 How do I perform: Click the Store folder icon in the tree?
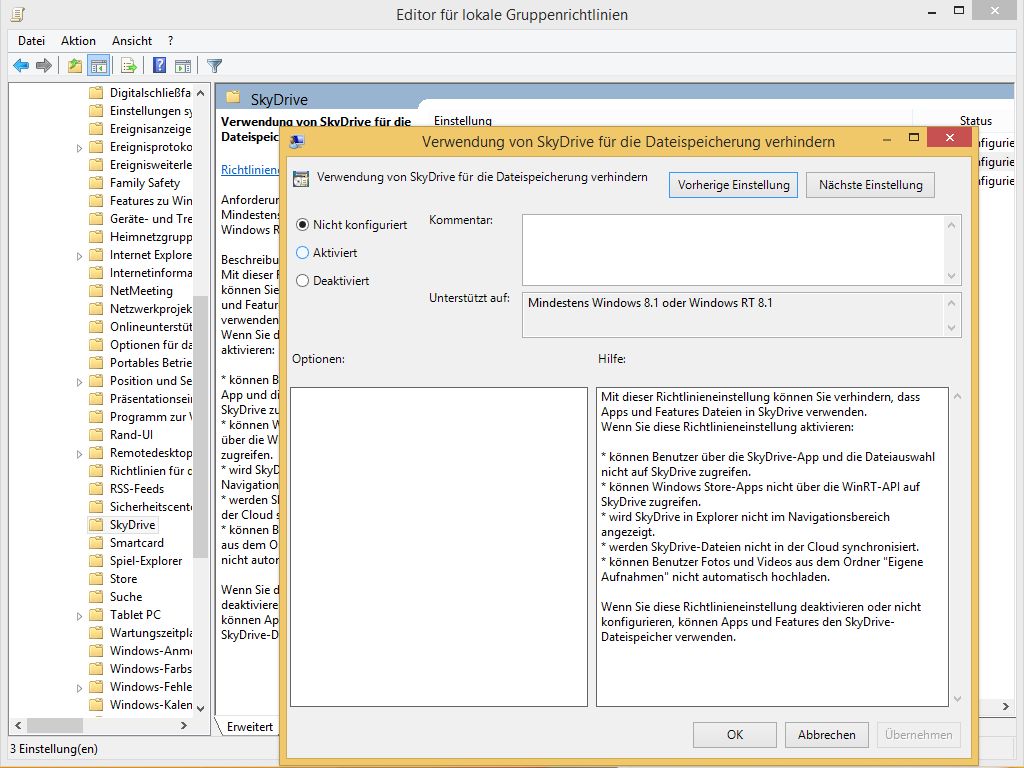pos(96,578)
